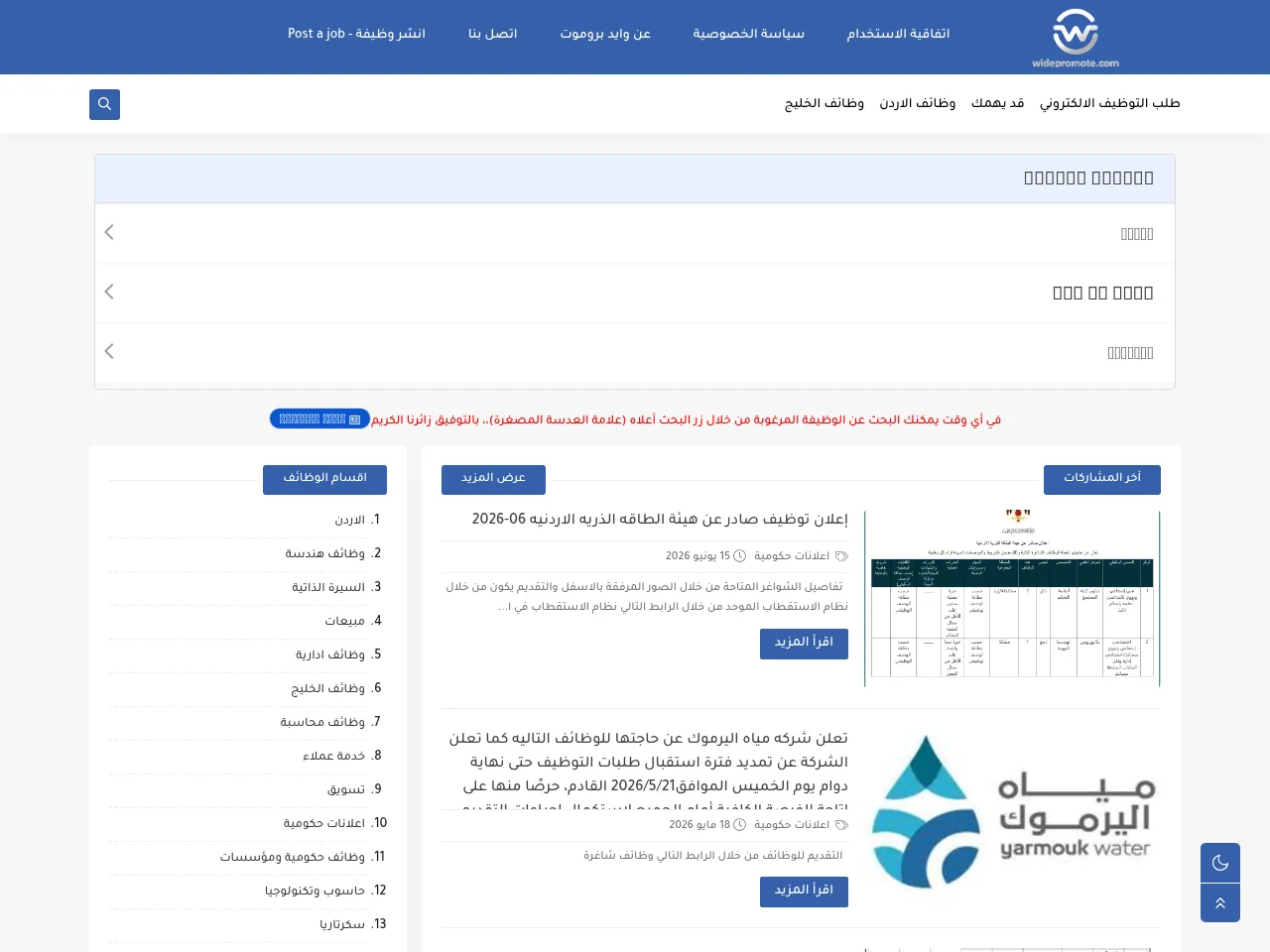Jump to top with double-chevron button
The height and width of the screenshot is (952, 1270).
click(1220, 902)
